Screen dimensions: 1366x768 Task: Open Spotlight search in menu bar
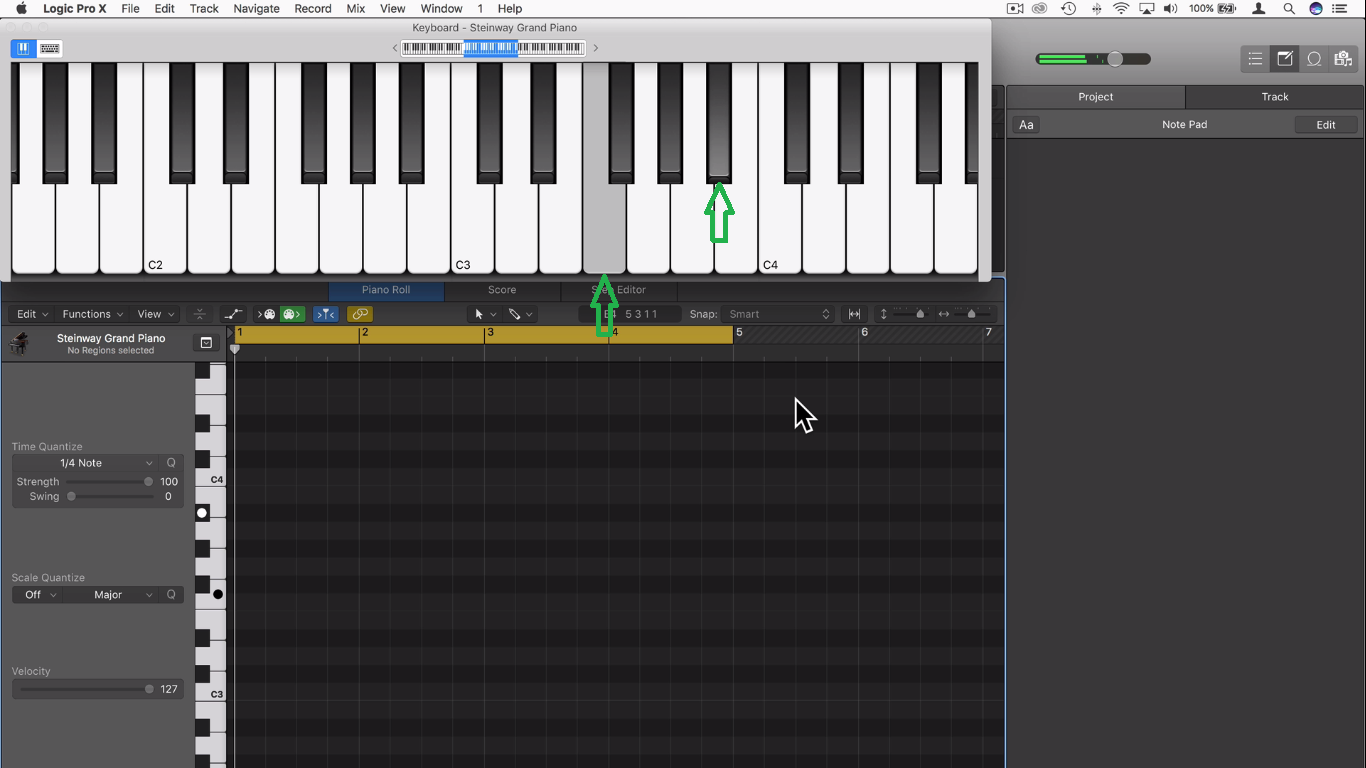coord(1289,9)
